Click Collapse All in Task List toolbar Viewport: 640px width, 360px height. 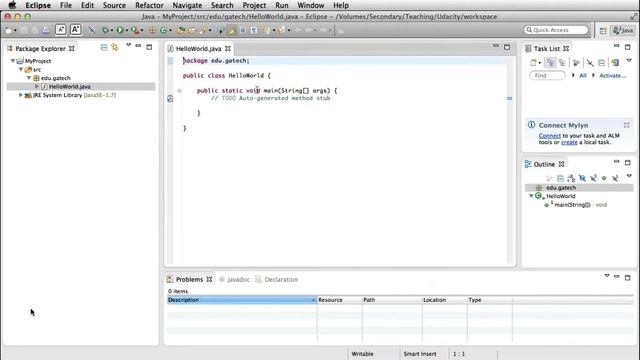coord(601,63)
